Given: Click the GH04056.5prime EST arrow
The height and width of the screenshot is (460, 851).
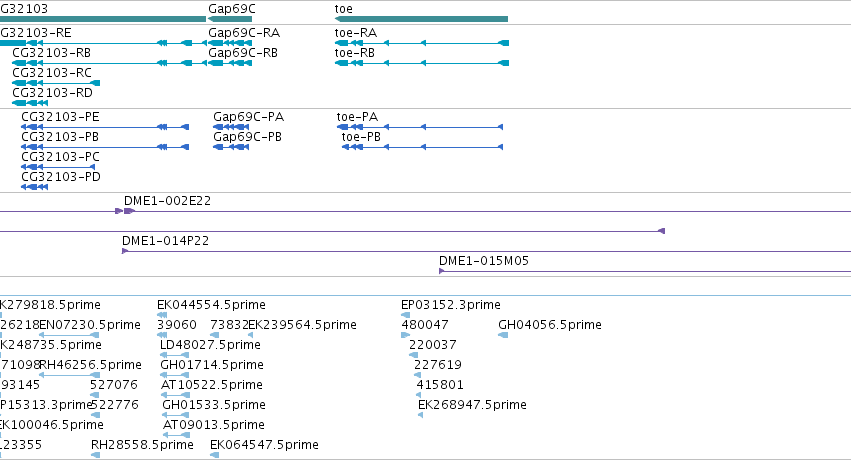Looking at the screenshot, I should [503, 335].
